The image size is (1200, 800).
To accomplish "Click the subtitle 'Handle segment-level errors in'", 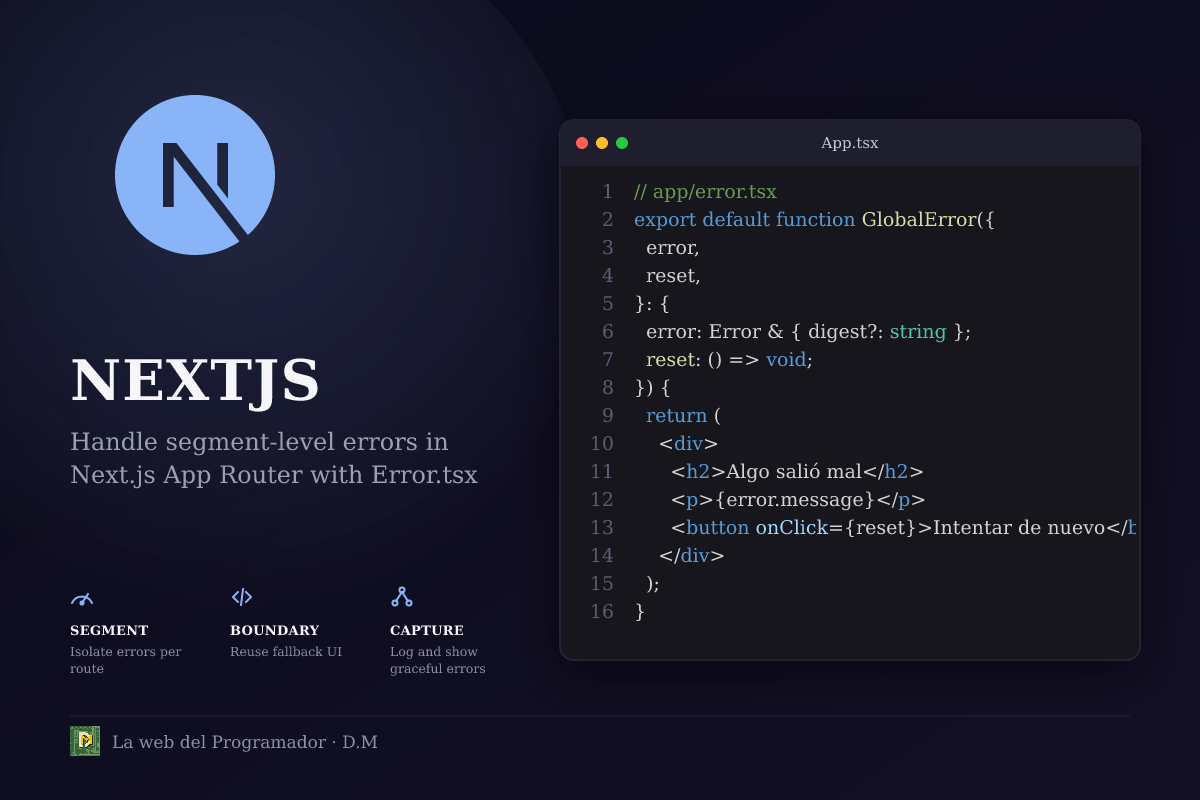I will 259,442.
